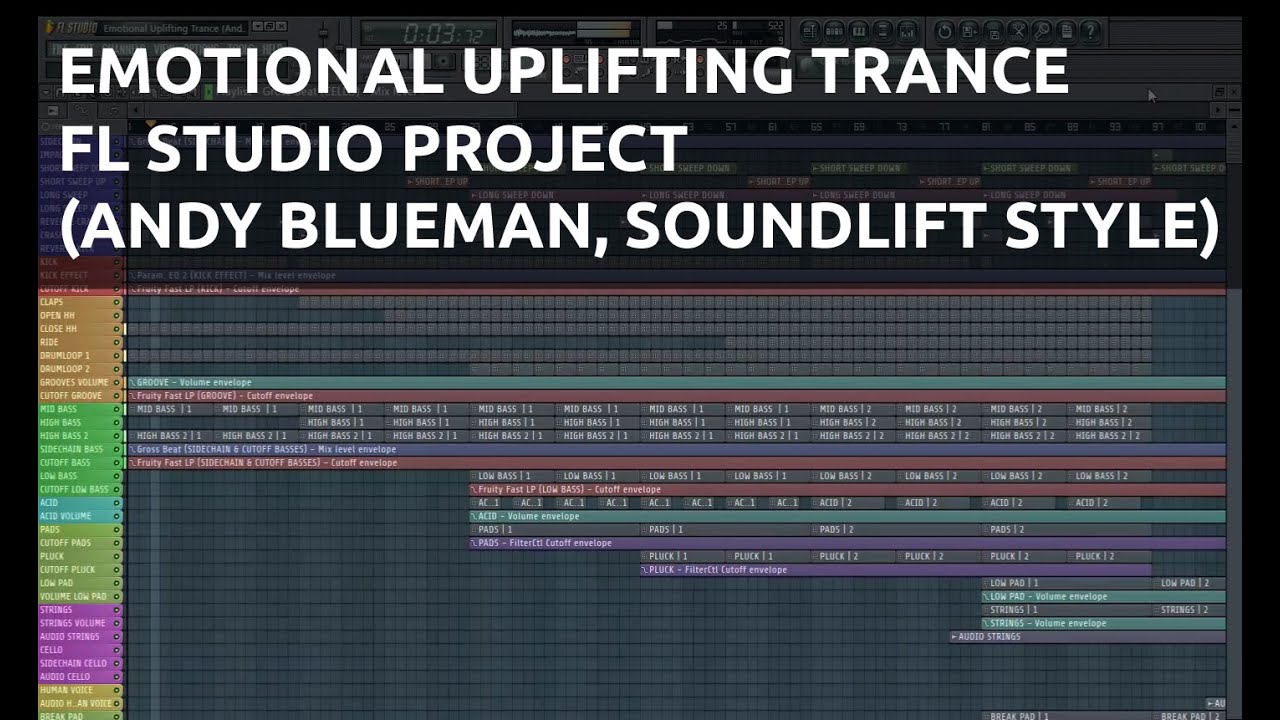Select Fruity Fast LP (LOW BASS) Cutoff envelope
The image size is (1280, 720).
tap(848, 490)
